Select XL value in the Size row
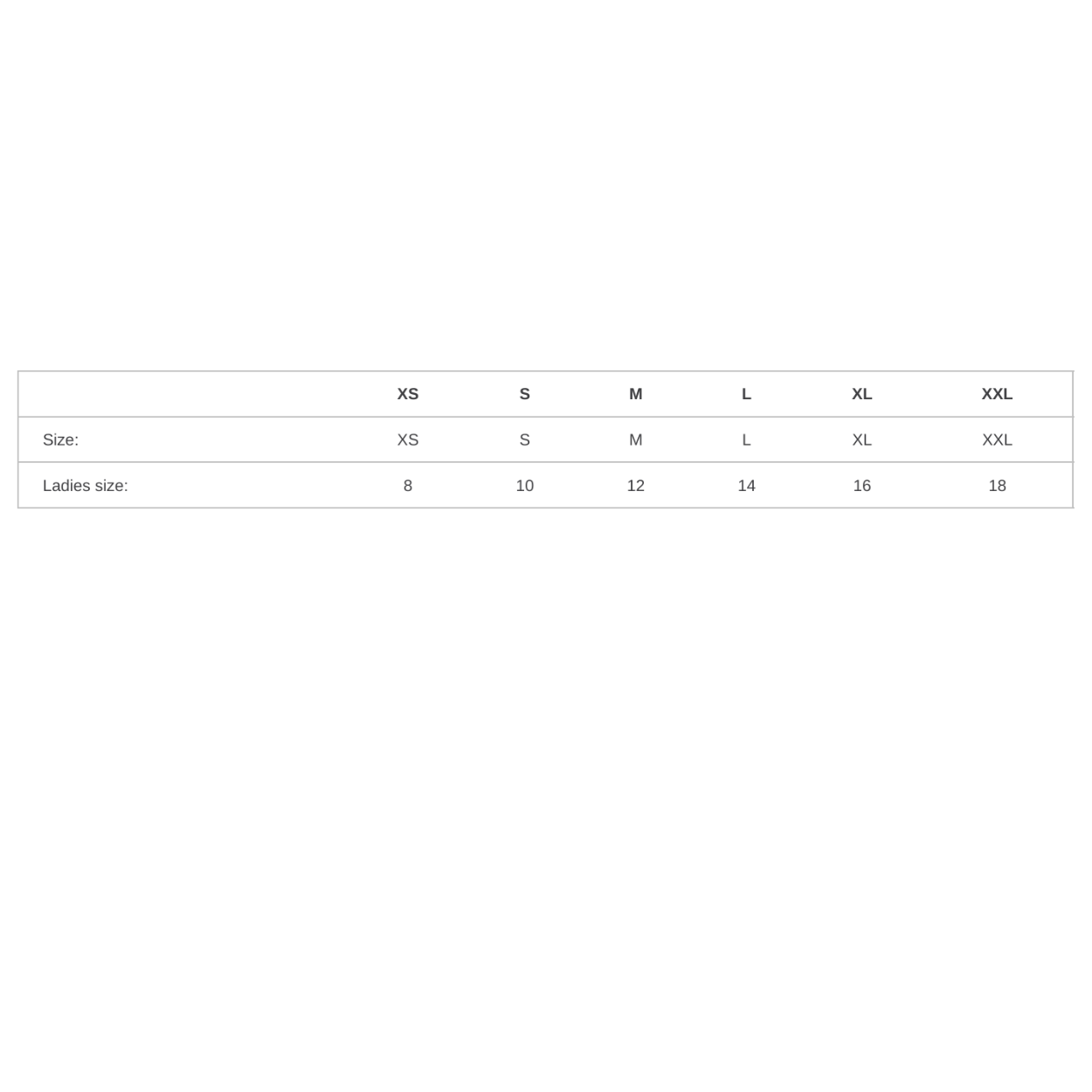 point(861,440)
